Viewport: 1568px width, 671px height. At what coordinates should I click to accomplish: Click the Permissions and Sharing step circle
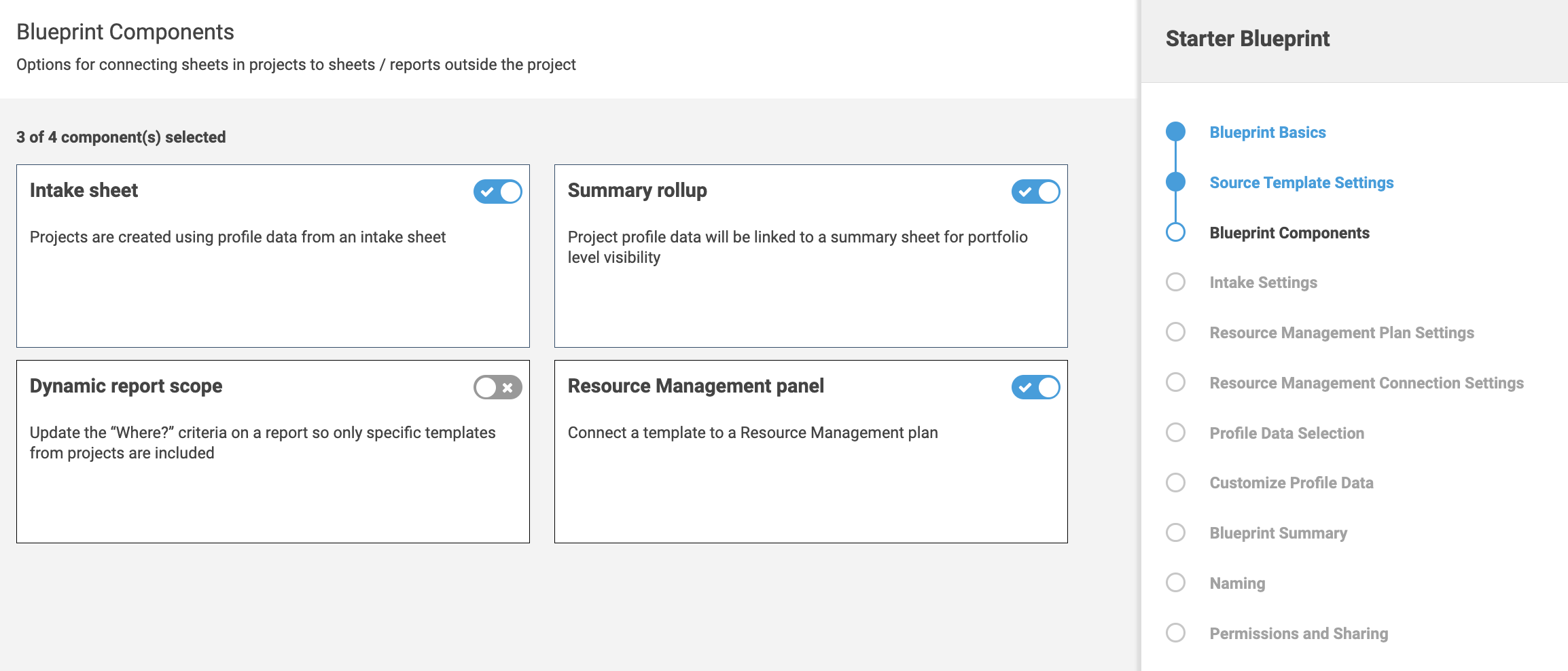(1175, 633)
